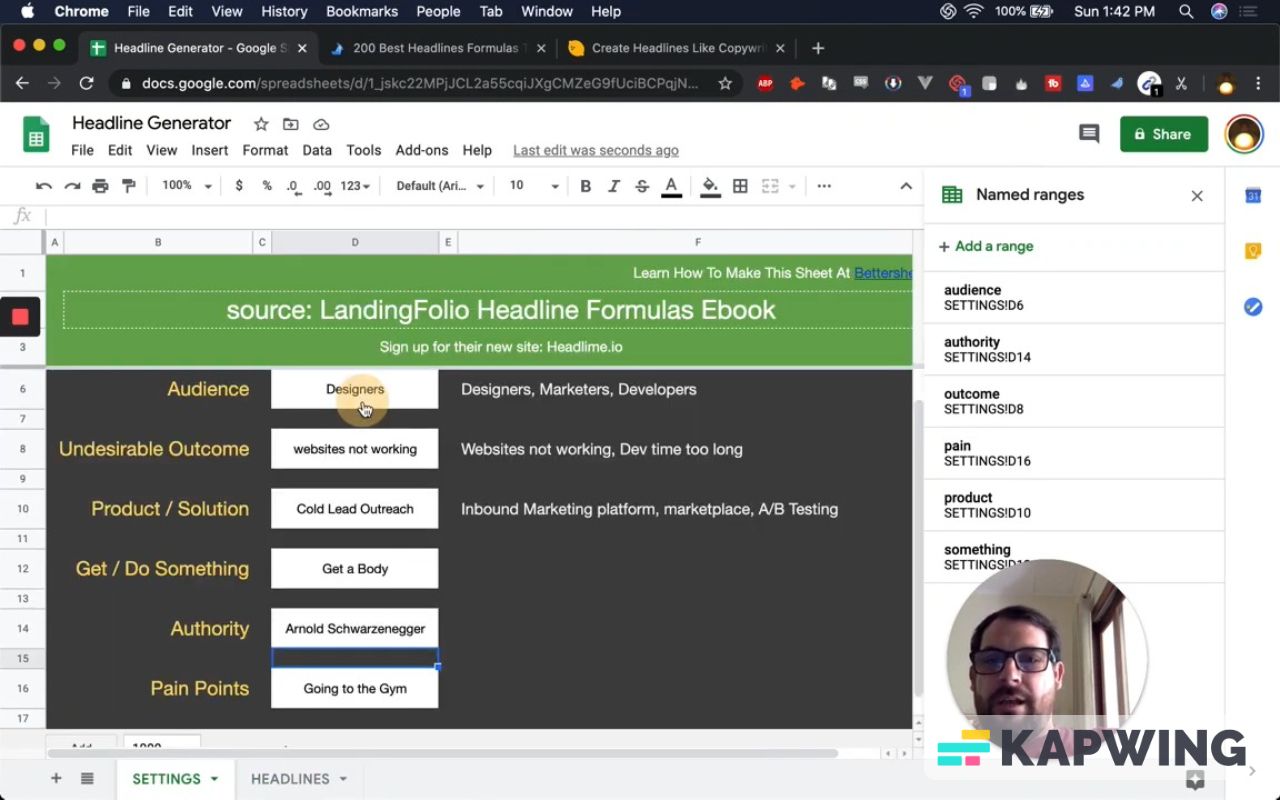The height and width of the screenshot is (800, 1280).
Task: Click the add sheet plus button
Action: (x=56, y=779)
